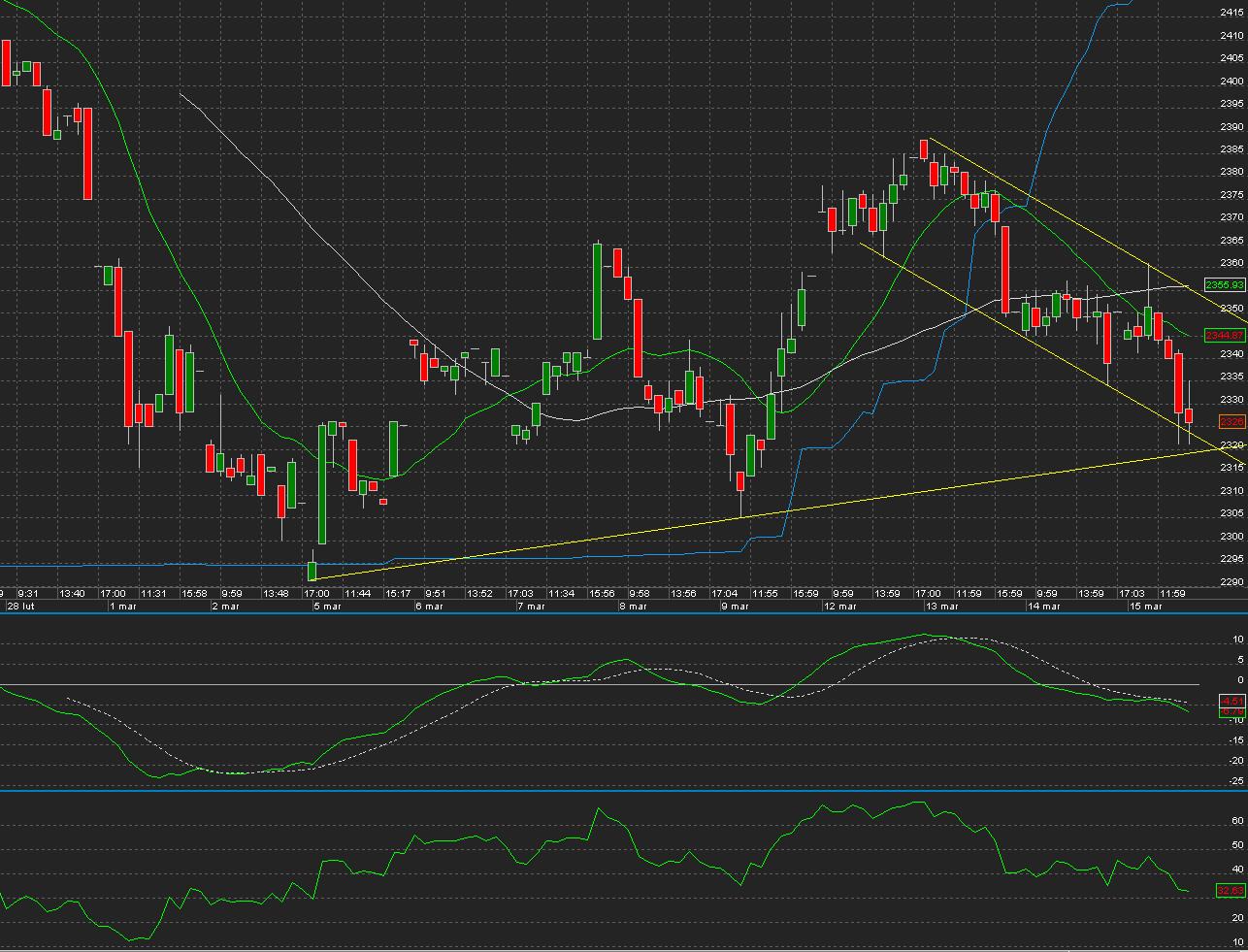Image resolution: width=1248 pixels, height=952 pixels.
Task: Click the 32.63 RSI value label
Action: [x=1231, y=890]
